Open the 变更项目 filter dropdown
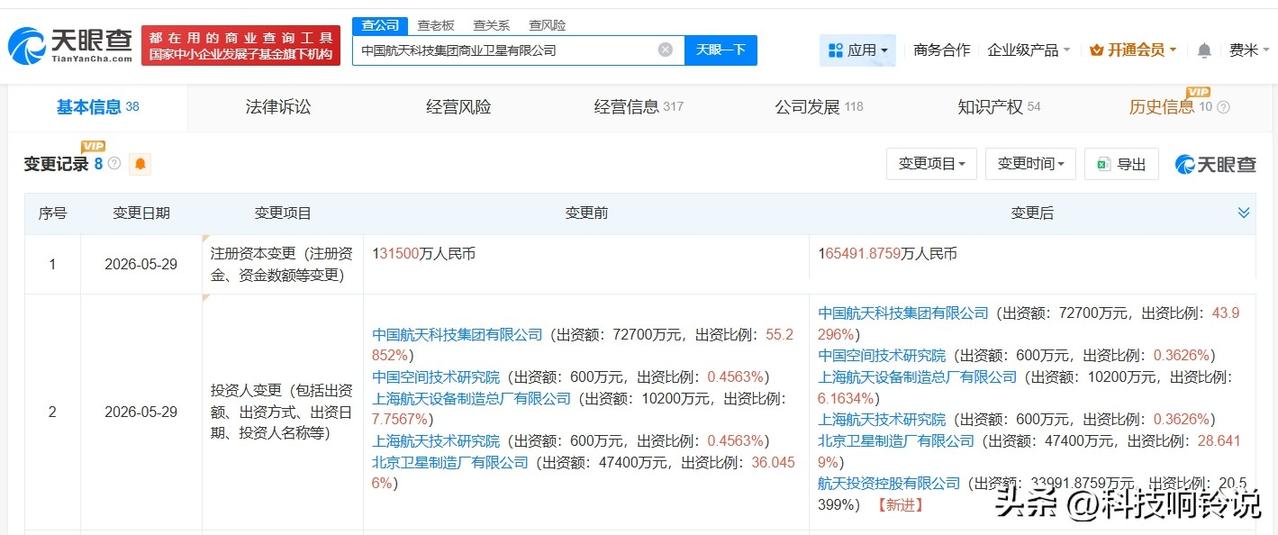 [x=931, y=164]
